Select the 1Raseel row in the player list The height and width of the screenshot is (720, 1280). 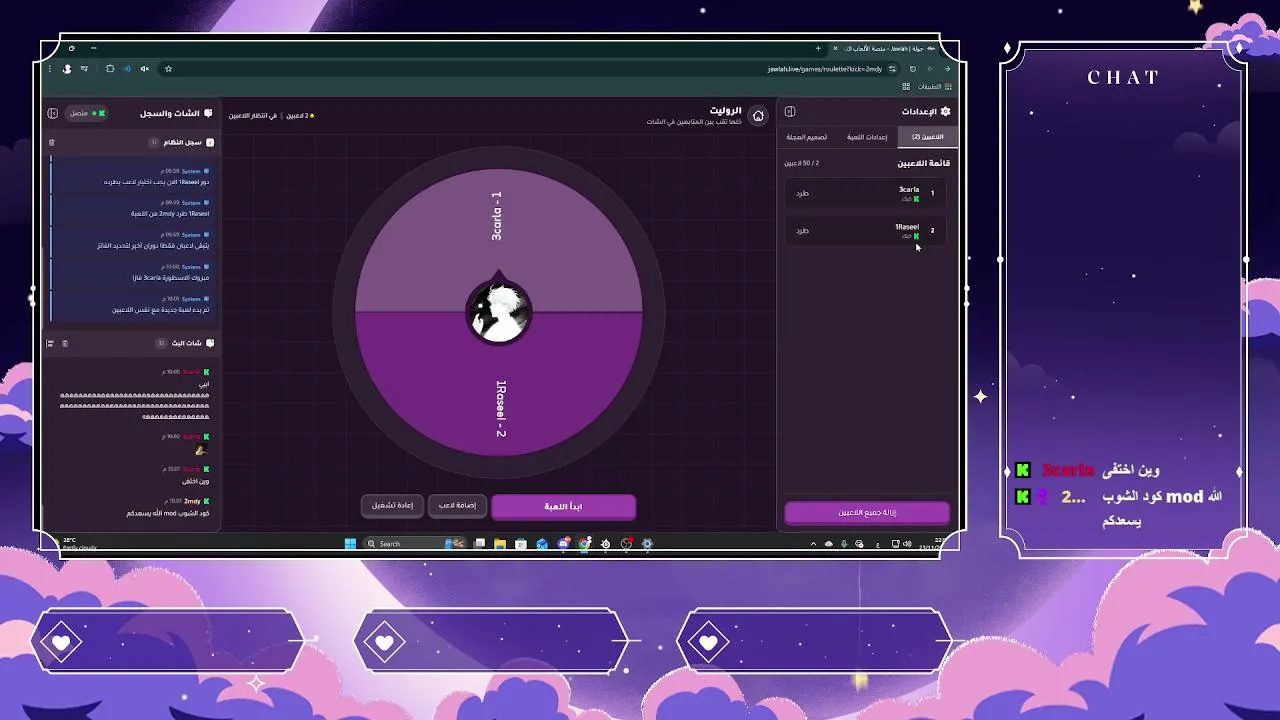[865, 230]
